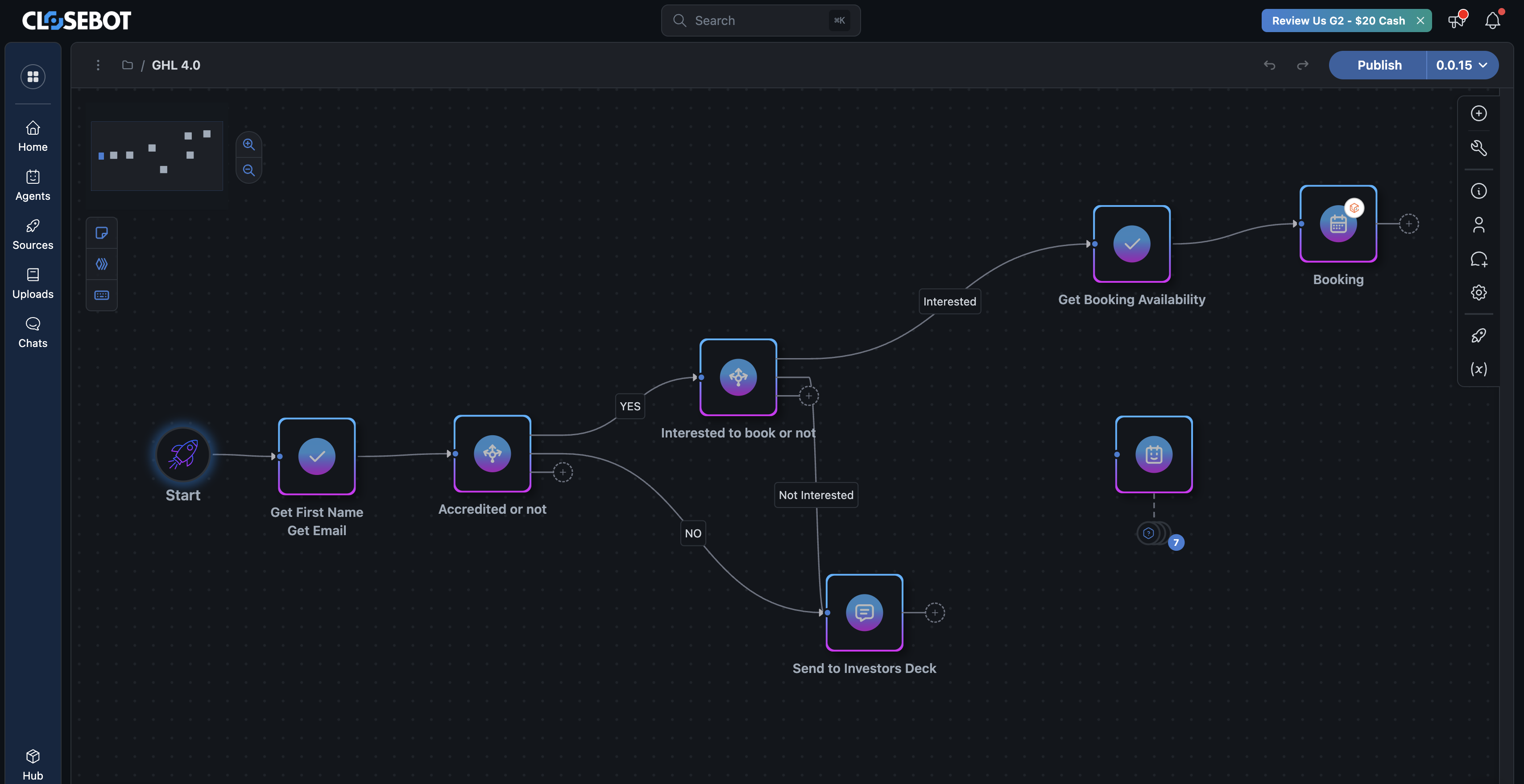Open Review Us G2 - $20 Cash banner
The image size is (1524, 784).
(1338, 21)
